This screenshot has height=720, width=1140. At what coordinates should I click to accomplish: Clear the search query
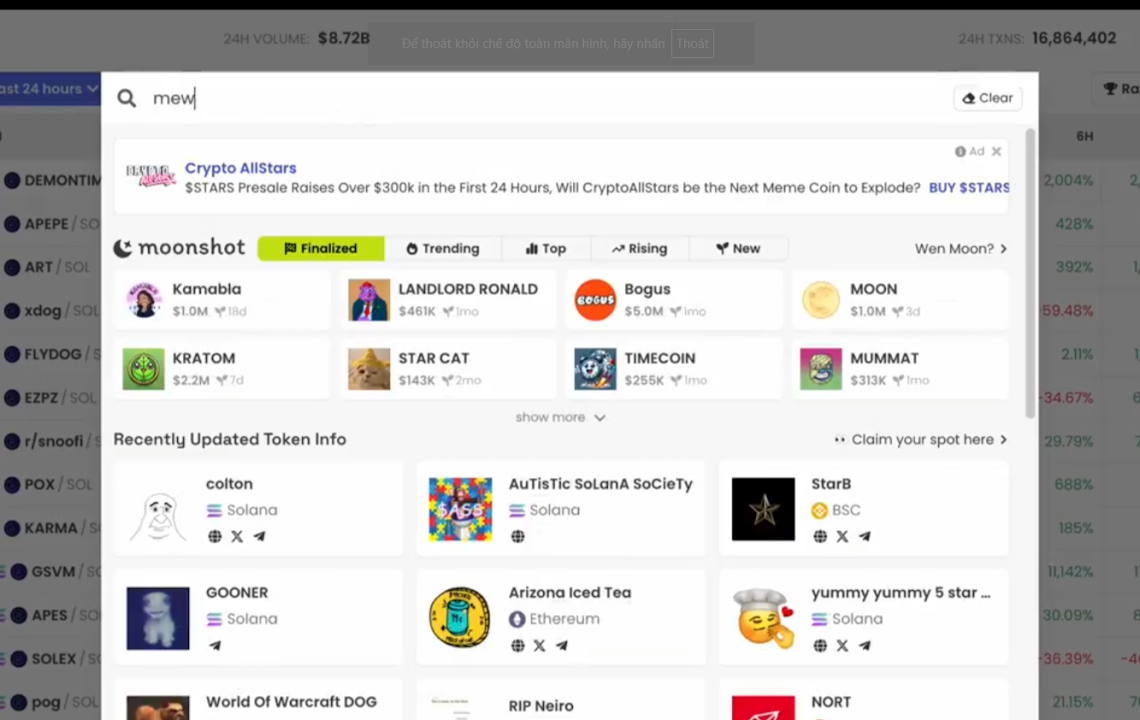[x=987, y=98]
